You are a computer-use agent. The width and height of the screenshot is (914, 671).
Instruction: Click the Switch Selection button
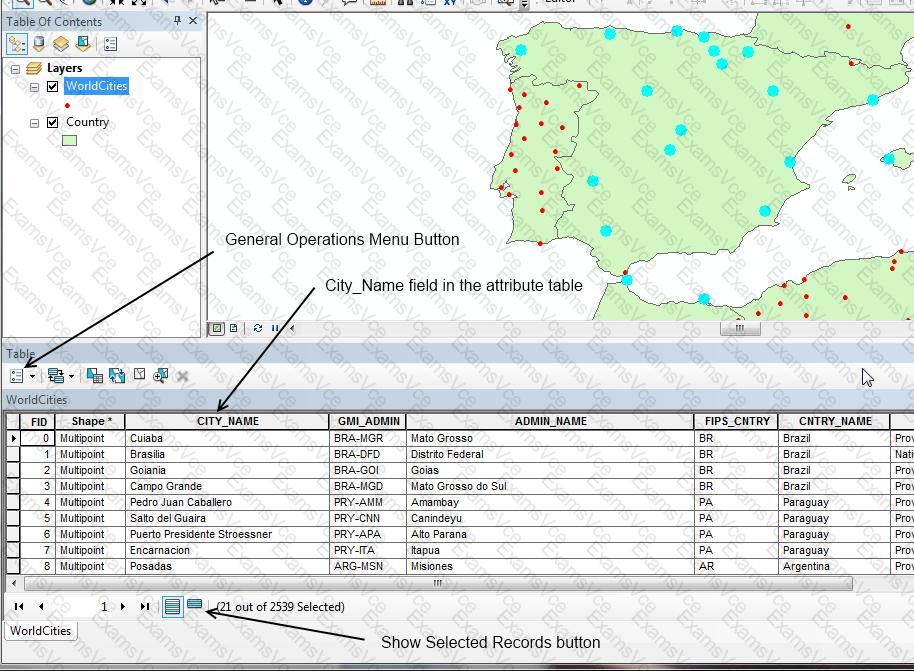(x=117, y=376)
